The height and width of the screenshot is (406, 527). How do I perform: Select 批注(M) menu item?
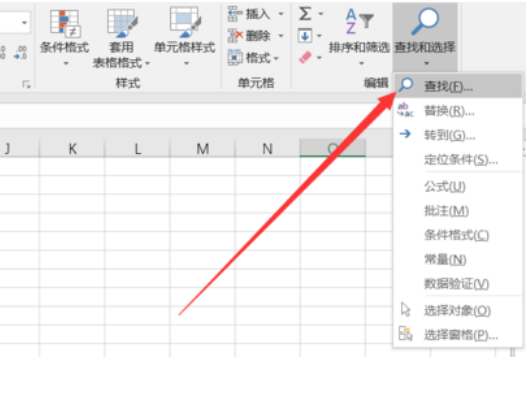click(458, 211)
